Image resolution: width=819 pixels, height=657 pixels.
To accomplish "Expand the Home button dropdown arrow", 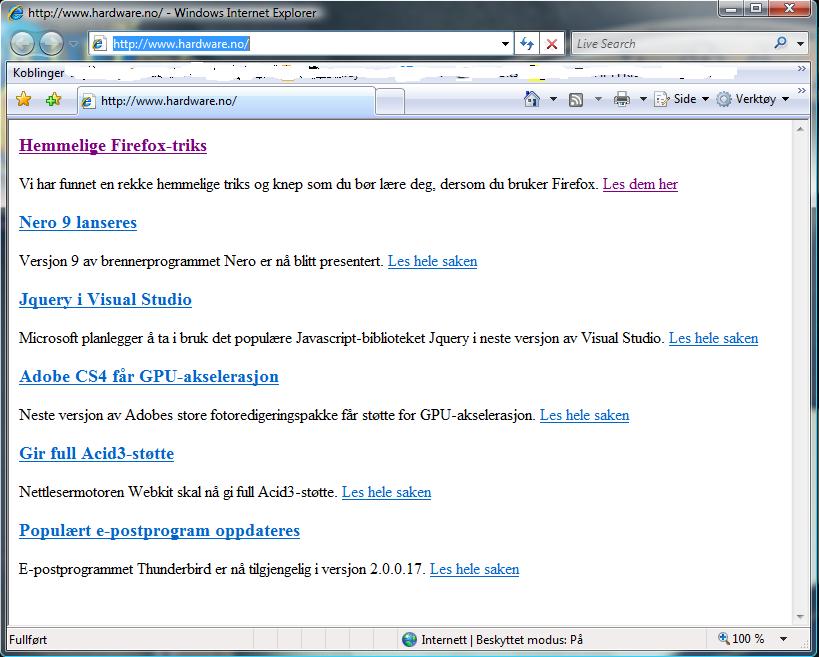I will 553,99.
